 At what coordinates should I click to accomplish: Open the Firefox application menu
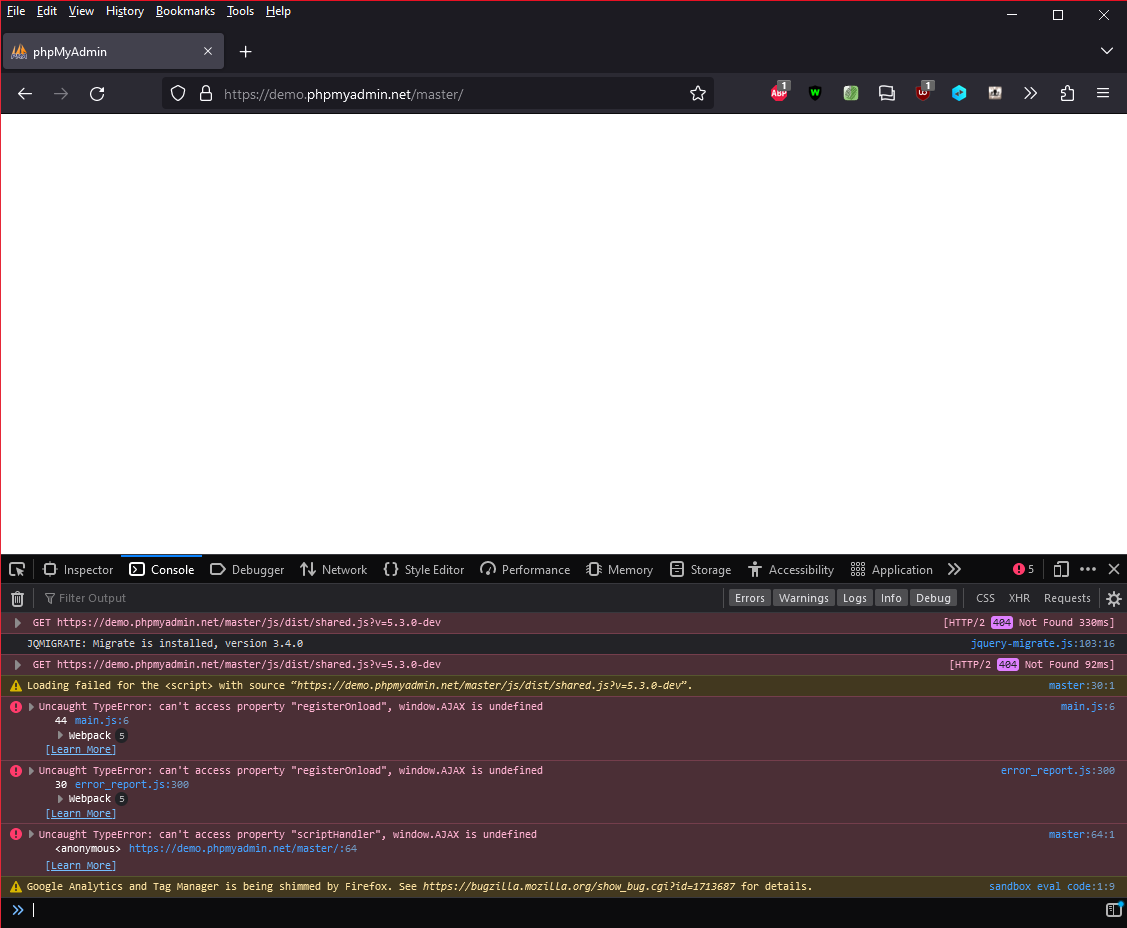1103,93
